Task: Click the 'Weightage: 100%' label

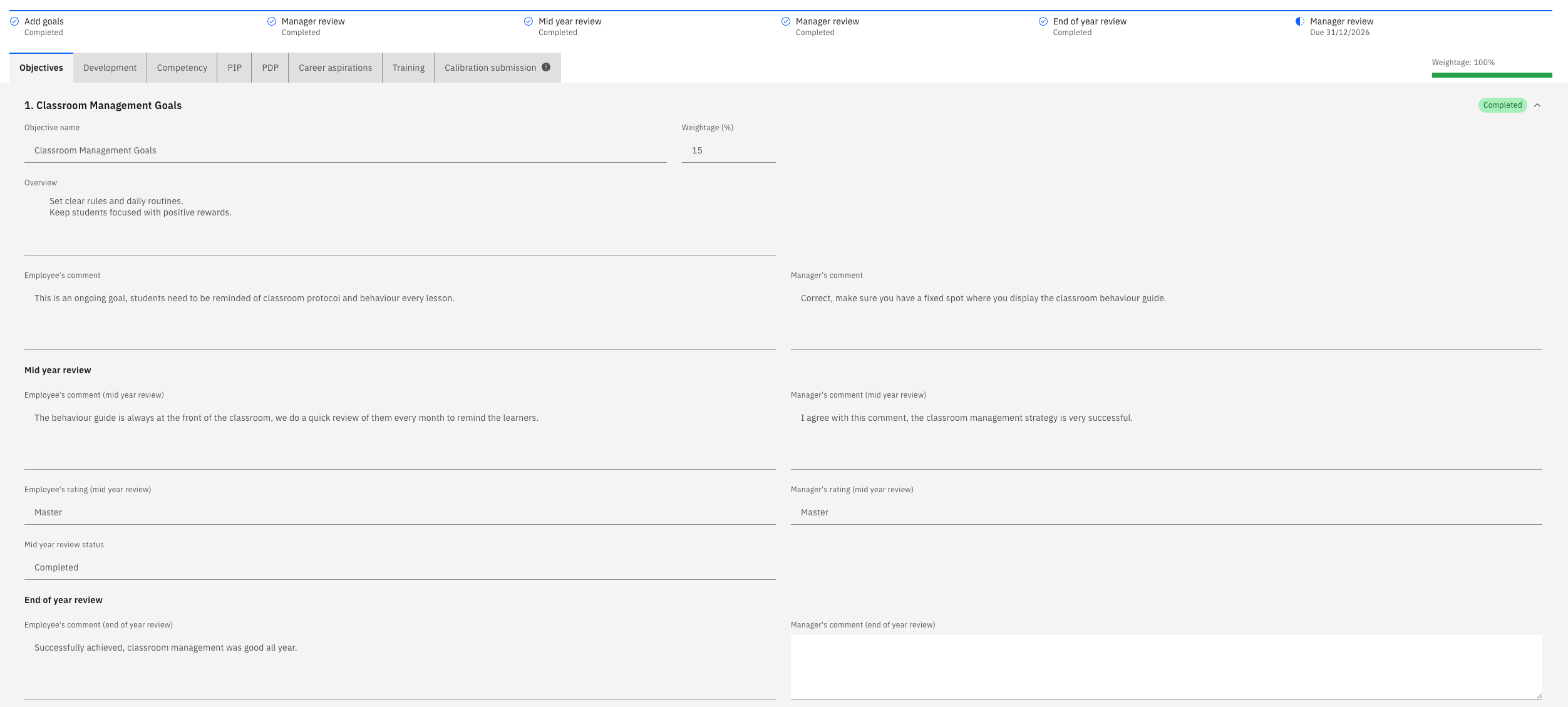Action: pyautogui.click(x=1463, y=63)
